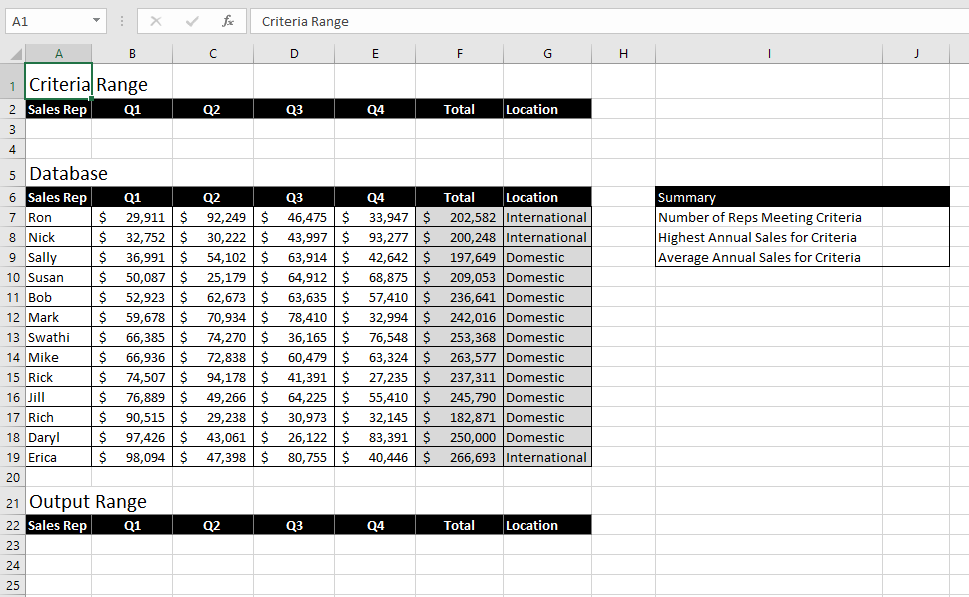Open the Name Box dropdown arrow

click(96, 21)
